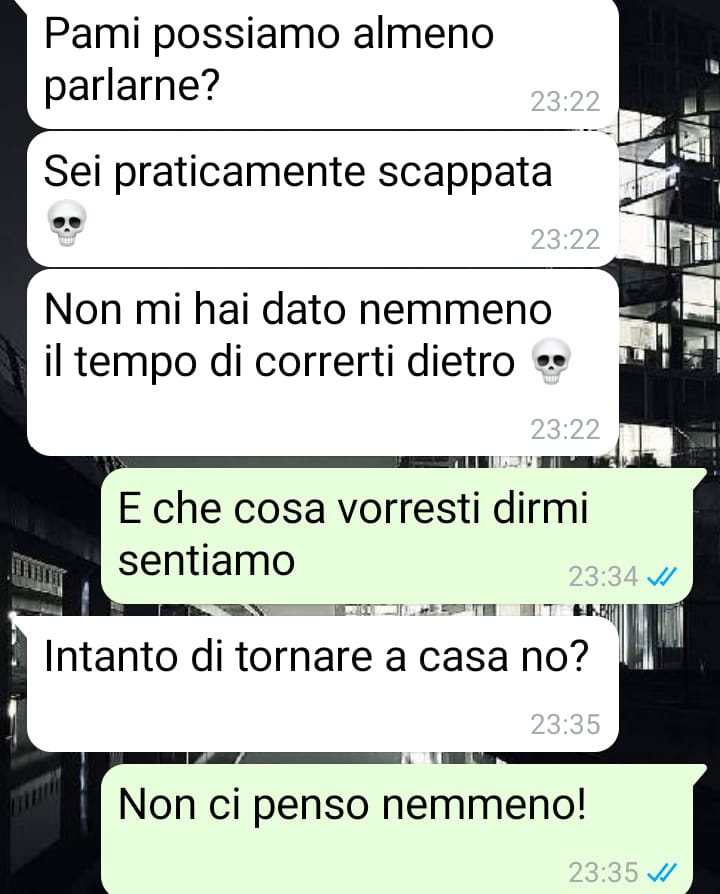Select the 'E che cosa vorresti dirmi' message
Viewport: 720px width, 894px height.
(x=397, y=535)
